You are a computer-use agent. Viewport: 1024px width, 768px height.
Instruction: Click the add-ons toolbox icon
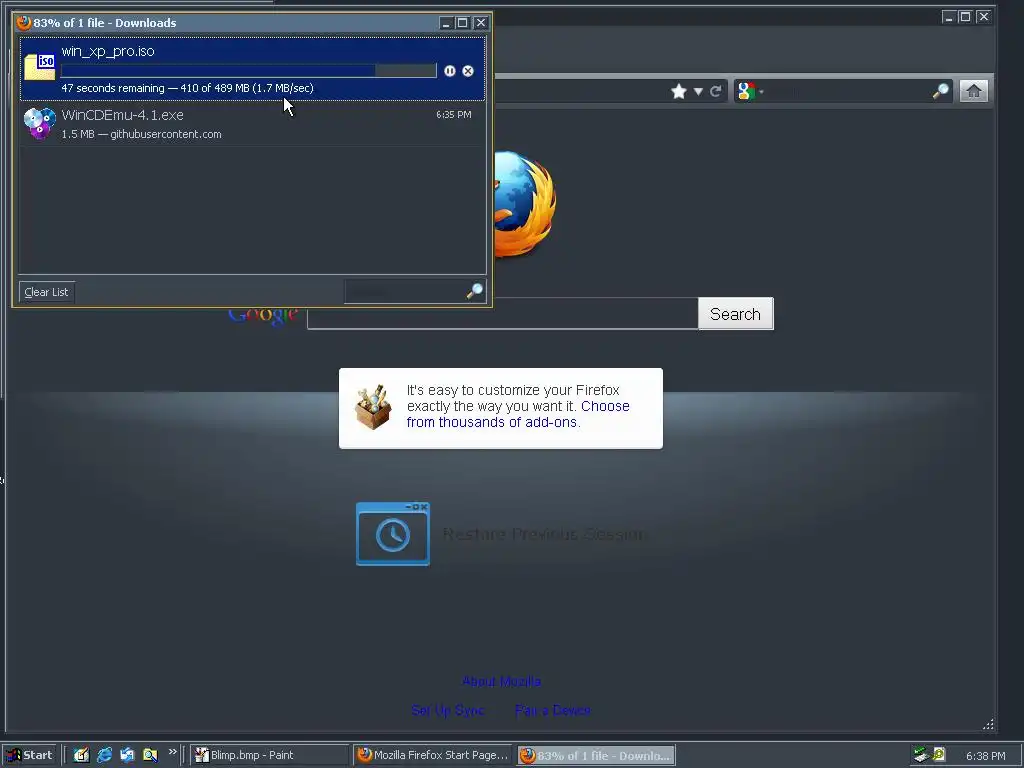point(373,408)
